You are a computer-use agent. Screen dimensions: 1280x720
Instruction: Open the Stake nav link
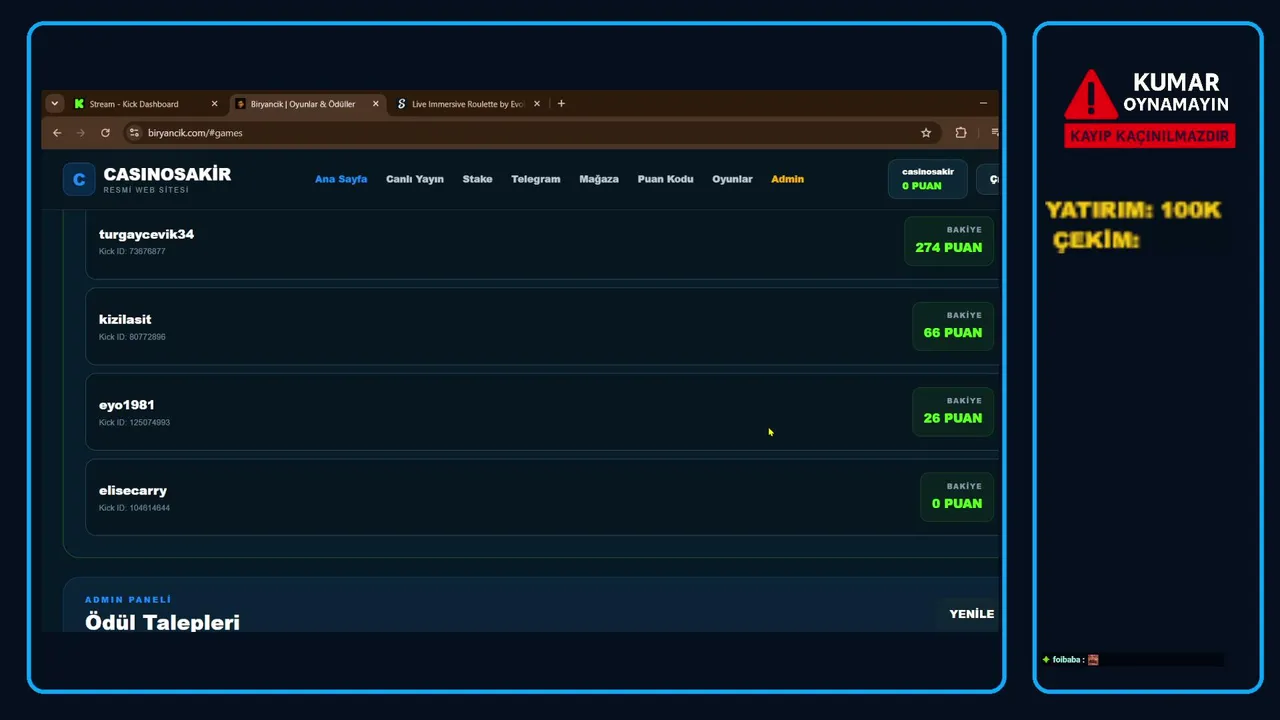[x=477, y=179]
